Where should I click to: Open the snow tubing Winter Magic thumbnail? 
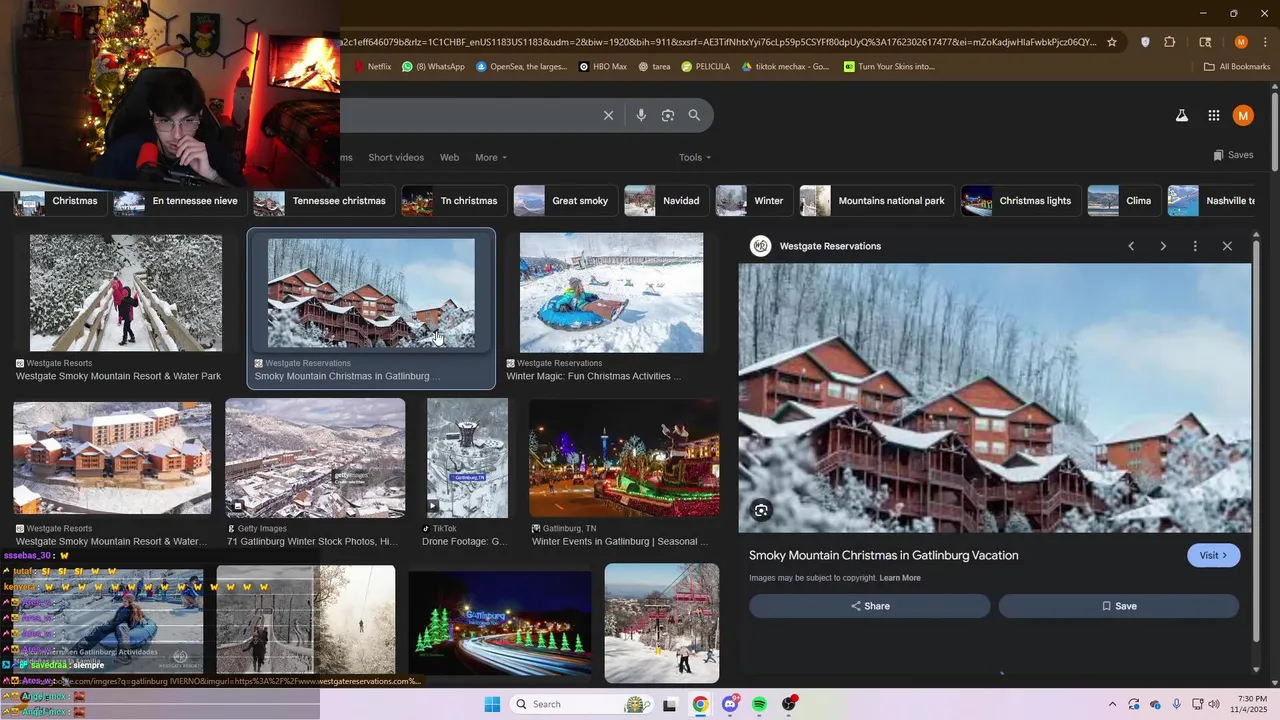(x=611, y=293)
